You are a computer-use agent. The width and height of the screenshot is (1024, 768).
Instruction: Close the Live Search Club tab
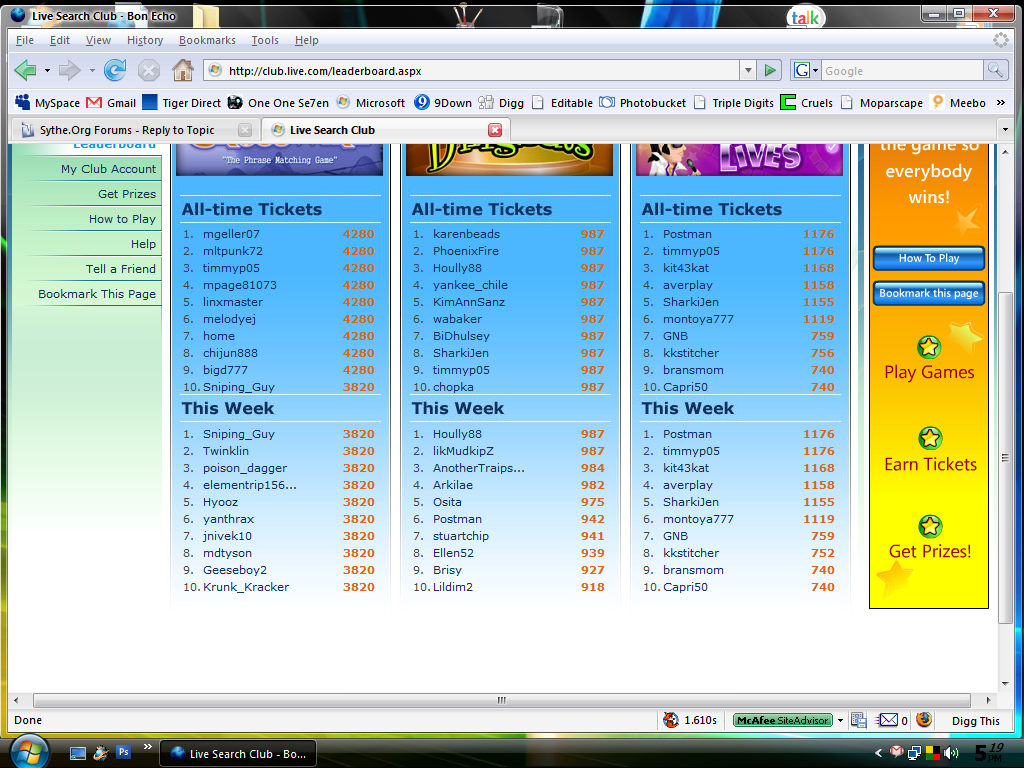[x=495, y=129]
